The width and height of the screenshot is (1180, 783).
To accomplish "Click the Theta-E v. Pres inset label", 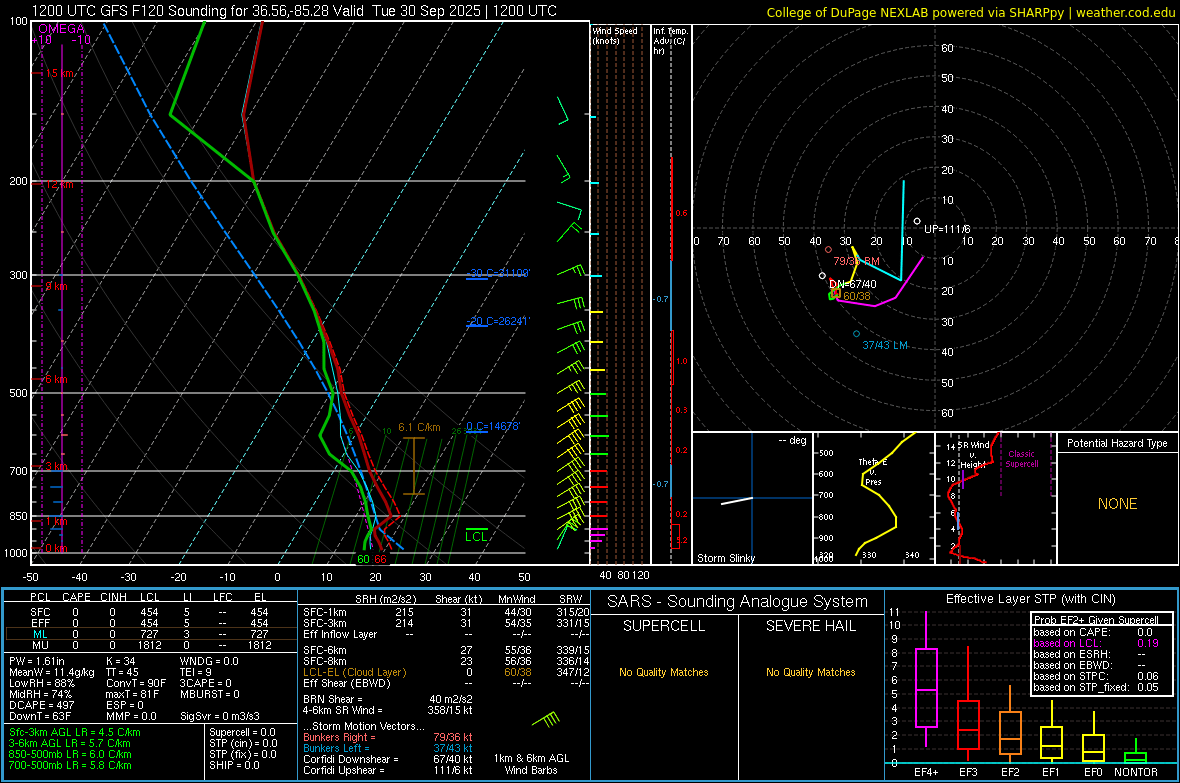I will (x=872, y=471).
